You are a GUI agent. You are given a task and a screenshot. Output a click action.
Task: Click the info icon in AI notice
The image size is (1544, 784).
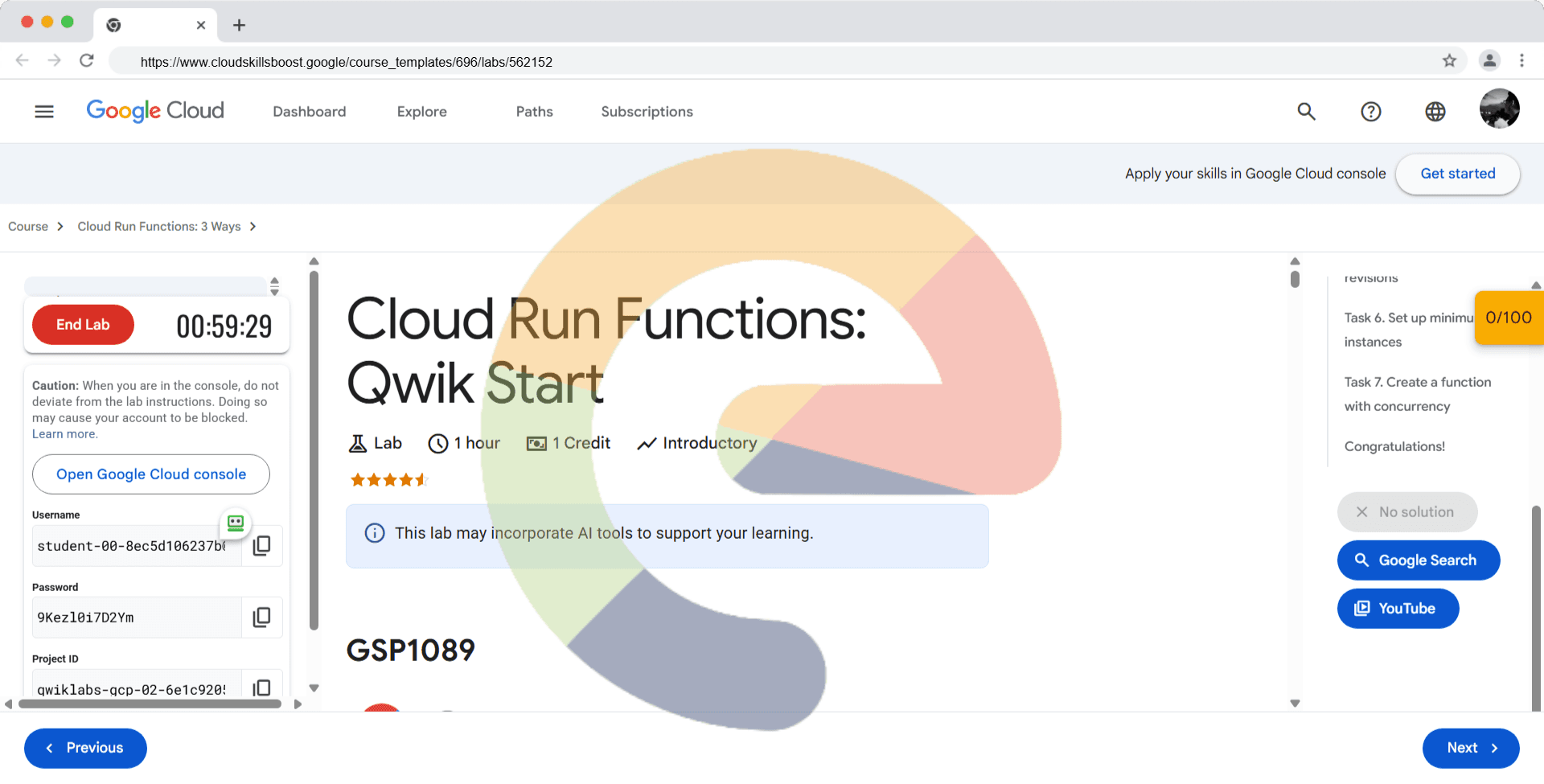375,533
